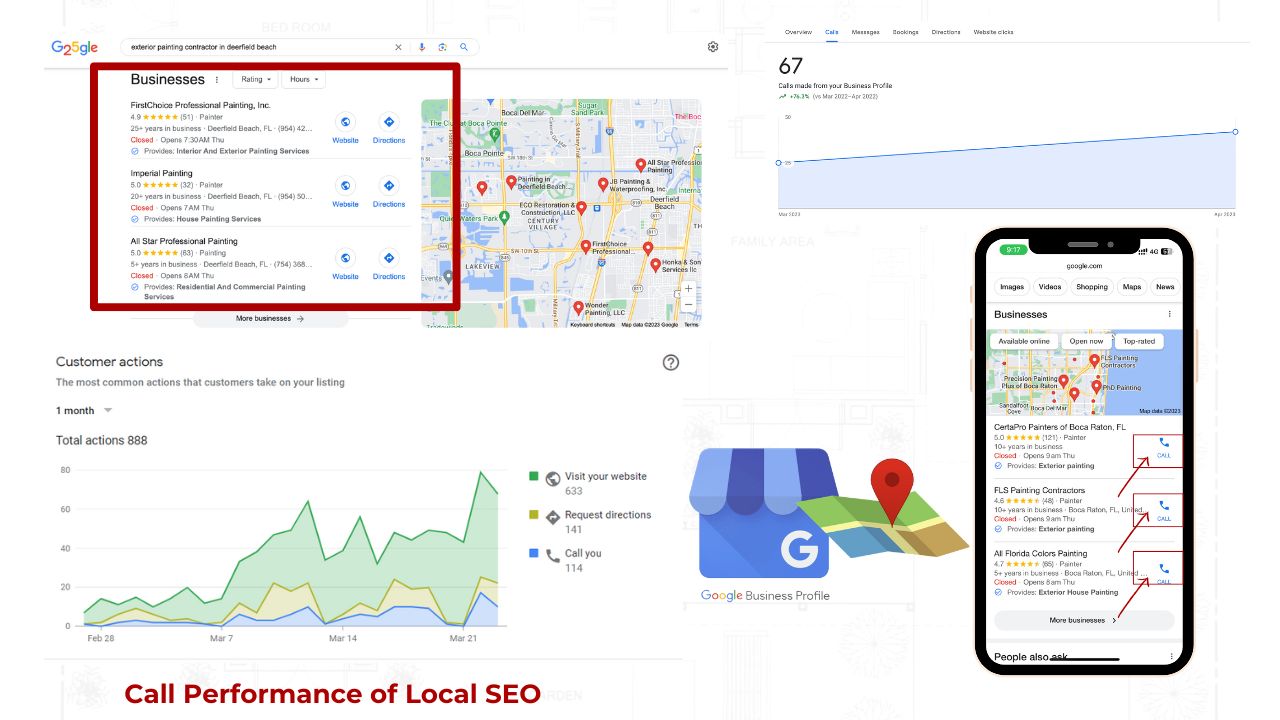Zoom out the map with the minus button
1280x720 pixels.
[688, 304]
